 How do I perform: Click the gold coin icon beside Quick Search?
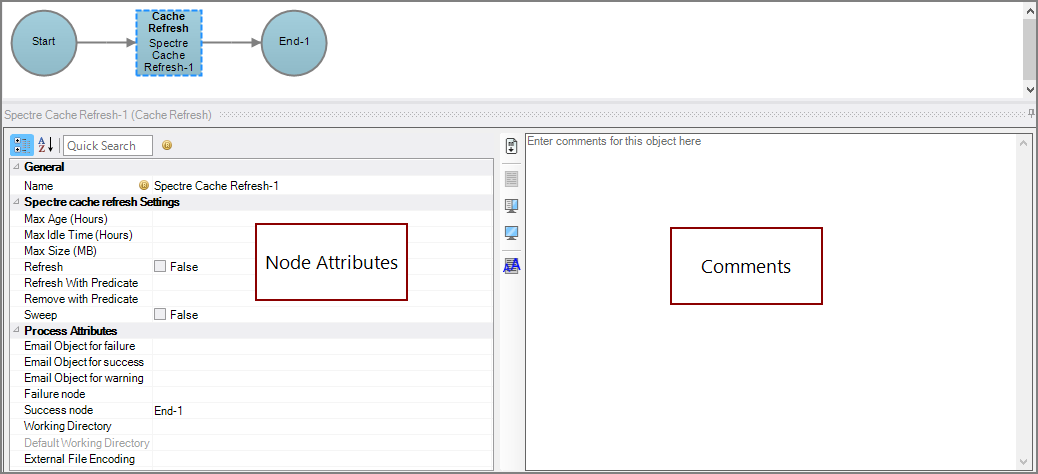coord(167,145)
